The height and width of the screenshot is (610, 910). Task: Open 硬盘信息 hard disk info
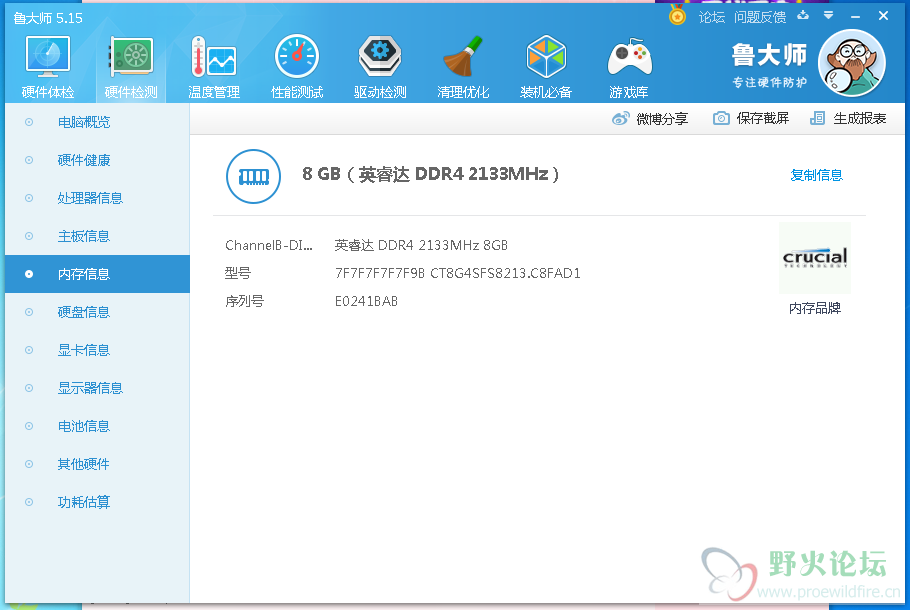point(97,312)
